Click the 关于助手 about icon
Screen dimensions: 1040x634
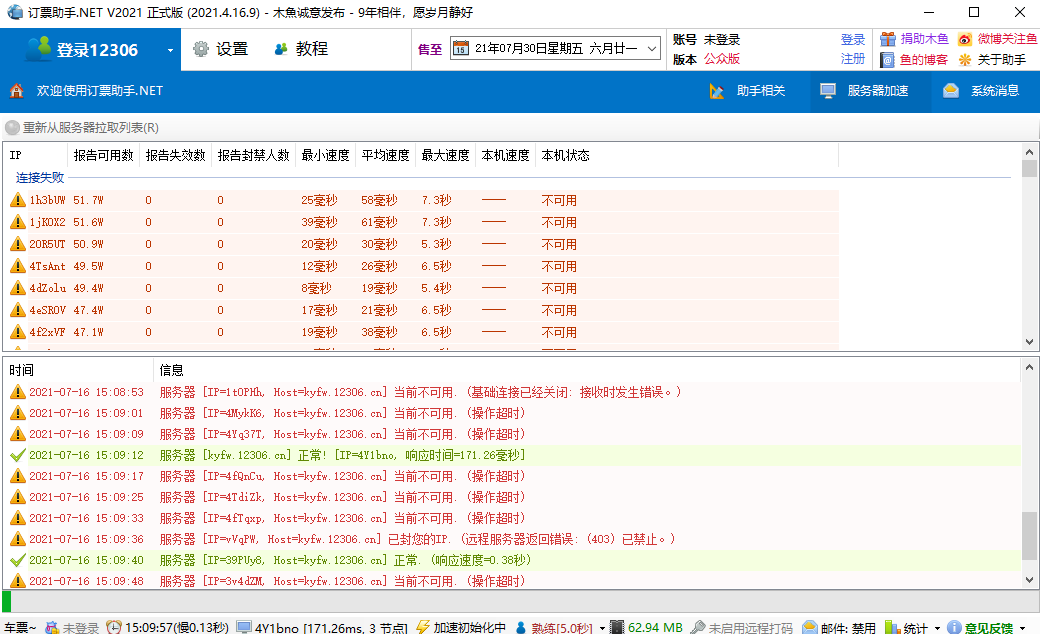[965, 60]
